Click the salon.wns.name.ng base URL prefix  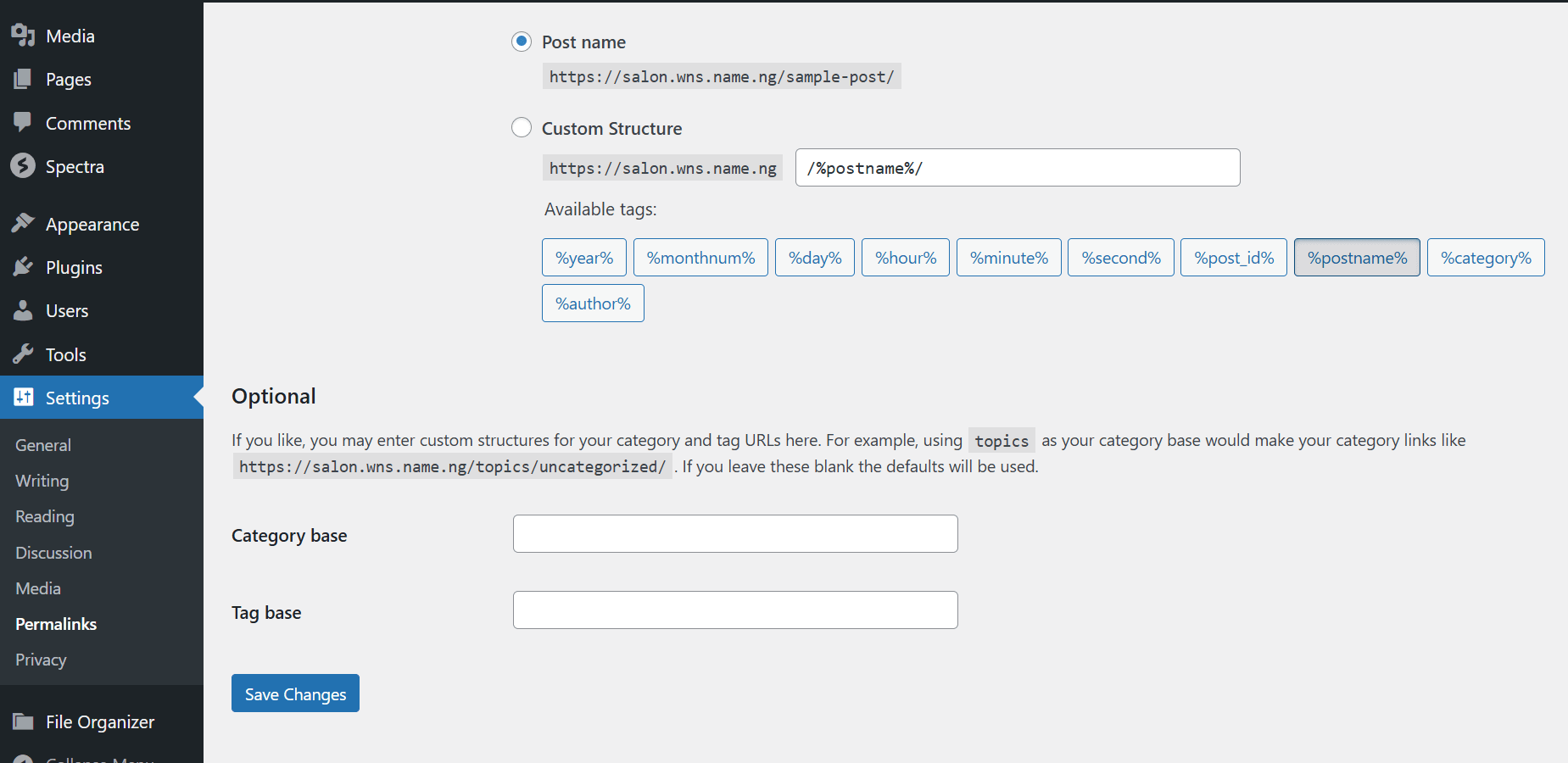point(662,168)
